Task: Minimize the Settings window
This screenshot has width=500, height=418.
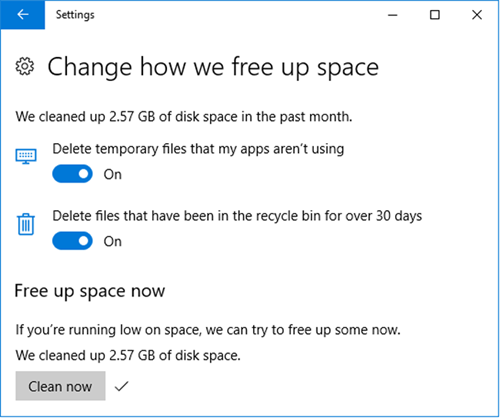Action: coord(393,15)
